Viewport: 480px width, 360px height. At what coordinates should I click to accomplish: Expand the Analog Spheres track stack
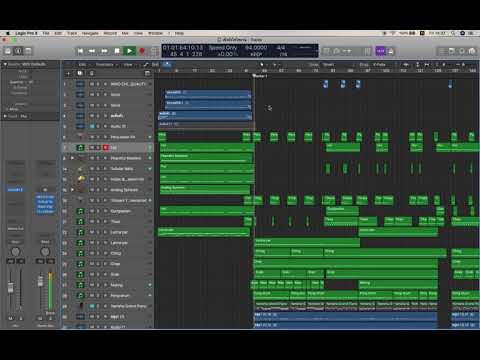pos(72,190)
